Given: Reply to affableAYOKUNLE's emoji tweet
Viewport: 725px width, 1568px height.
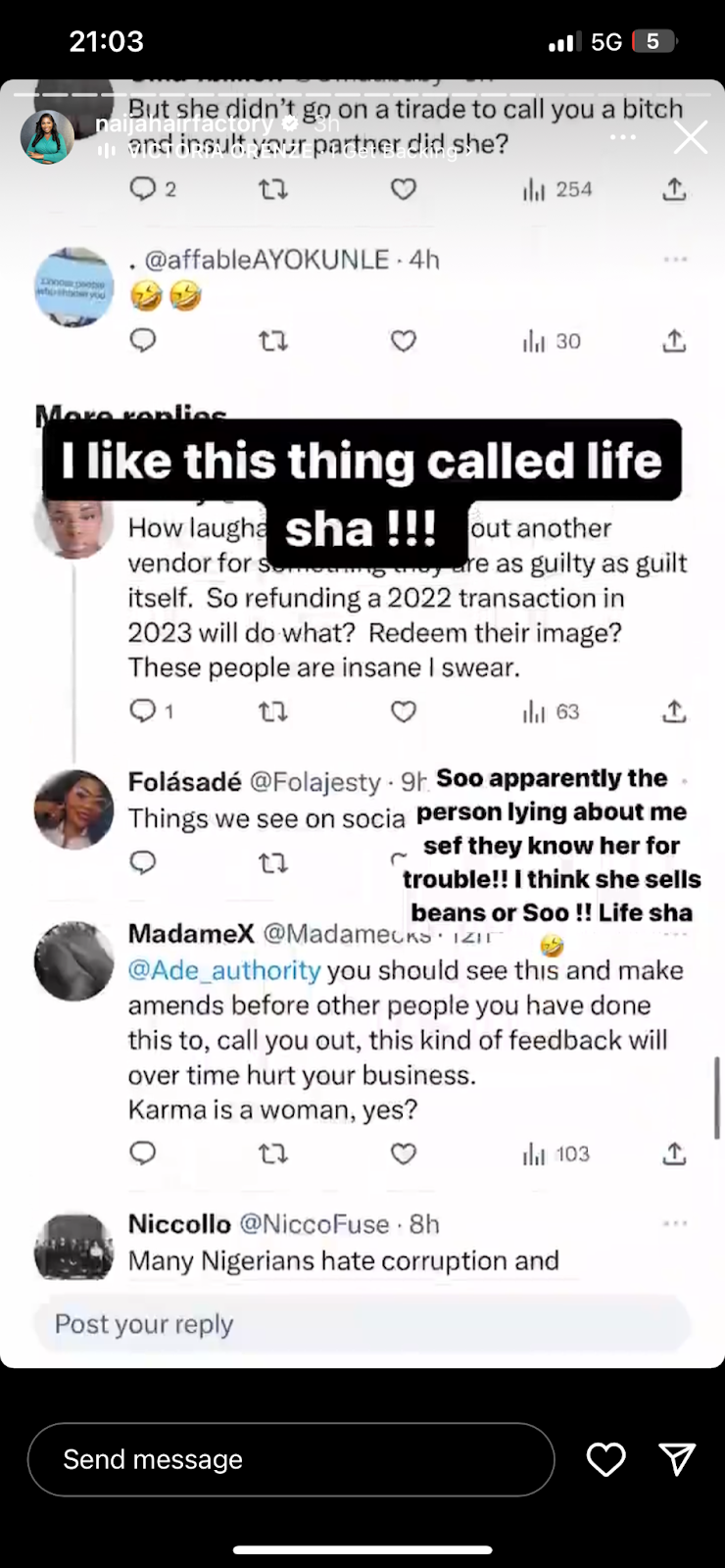Looking at the screenshot, I should [143, 341].
